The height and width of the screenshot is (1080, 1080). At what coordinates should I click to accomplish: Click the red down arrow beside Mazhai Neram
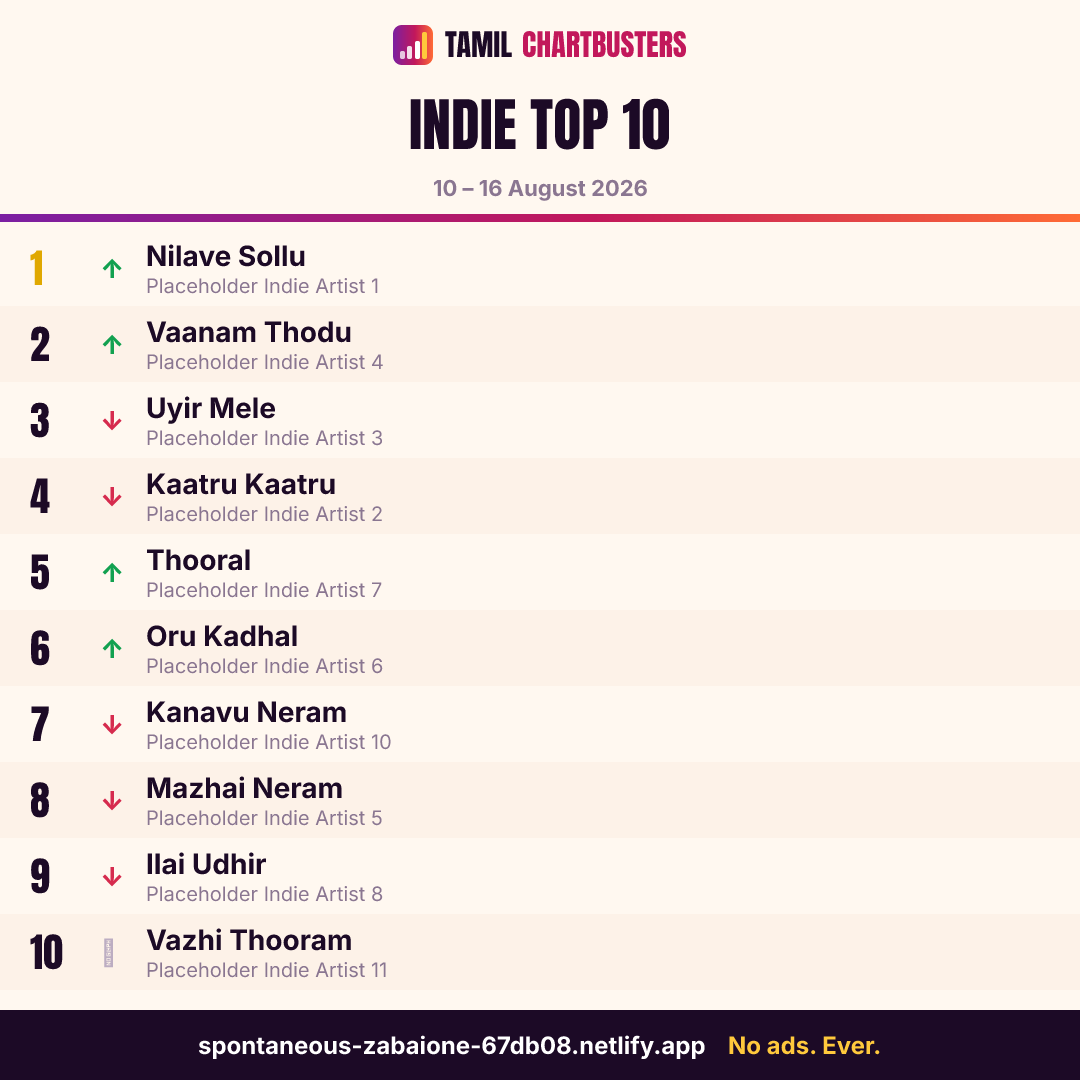112,800
